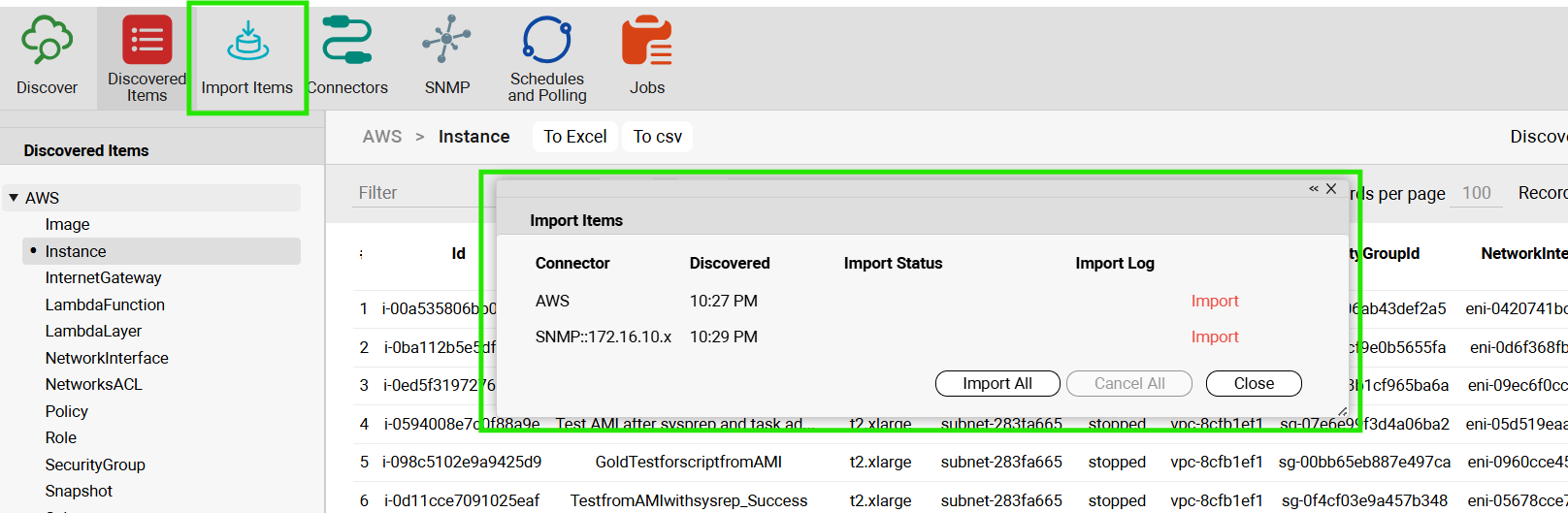Click the Close button in dialog

(x=1253, y=384)
